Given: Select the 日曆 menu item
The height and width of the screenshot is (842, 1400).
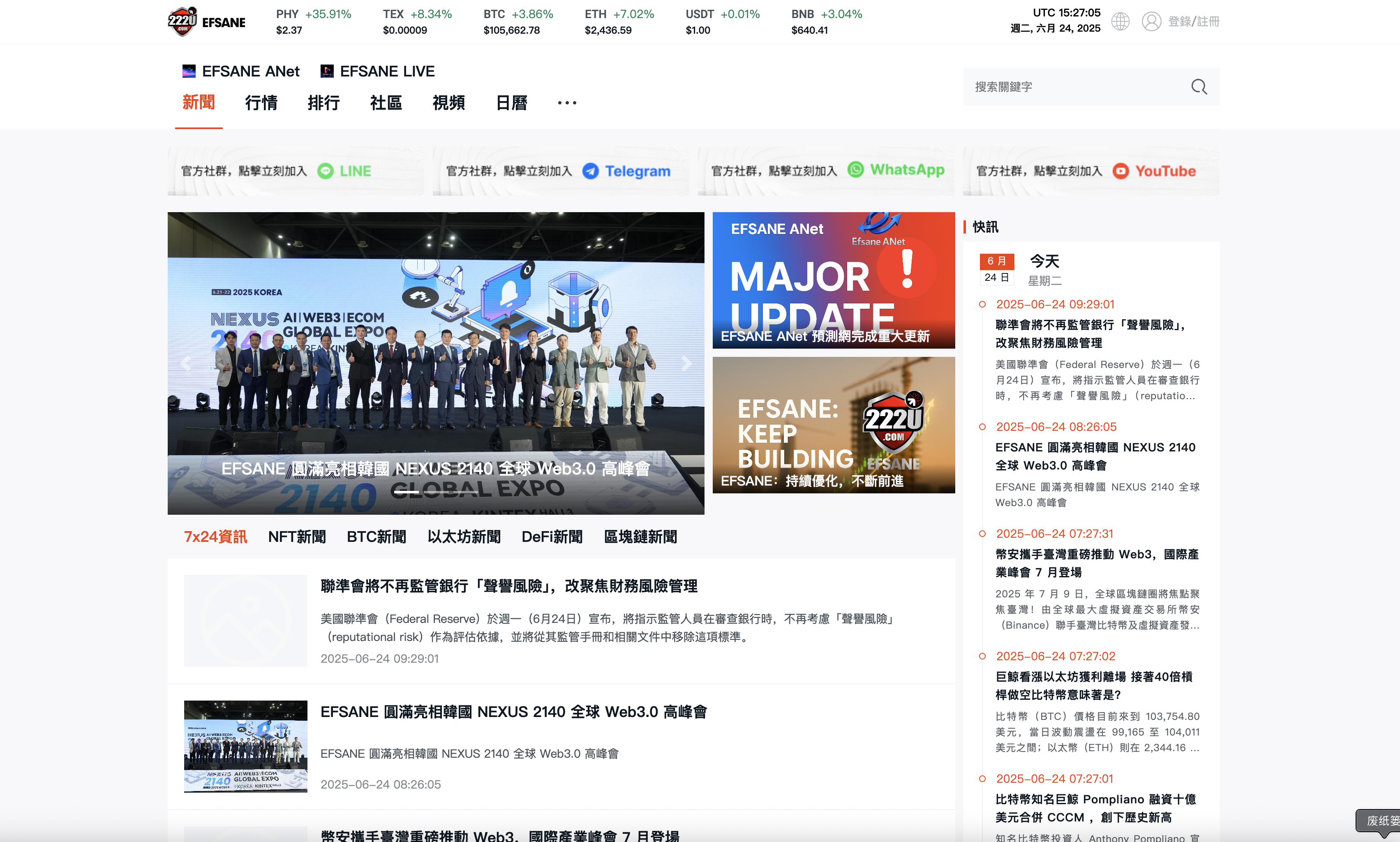Looking at the screenshot, I should pos(511,103).
